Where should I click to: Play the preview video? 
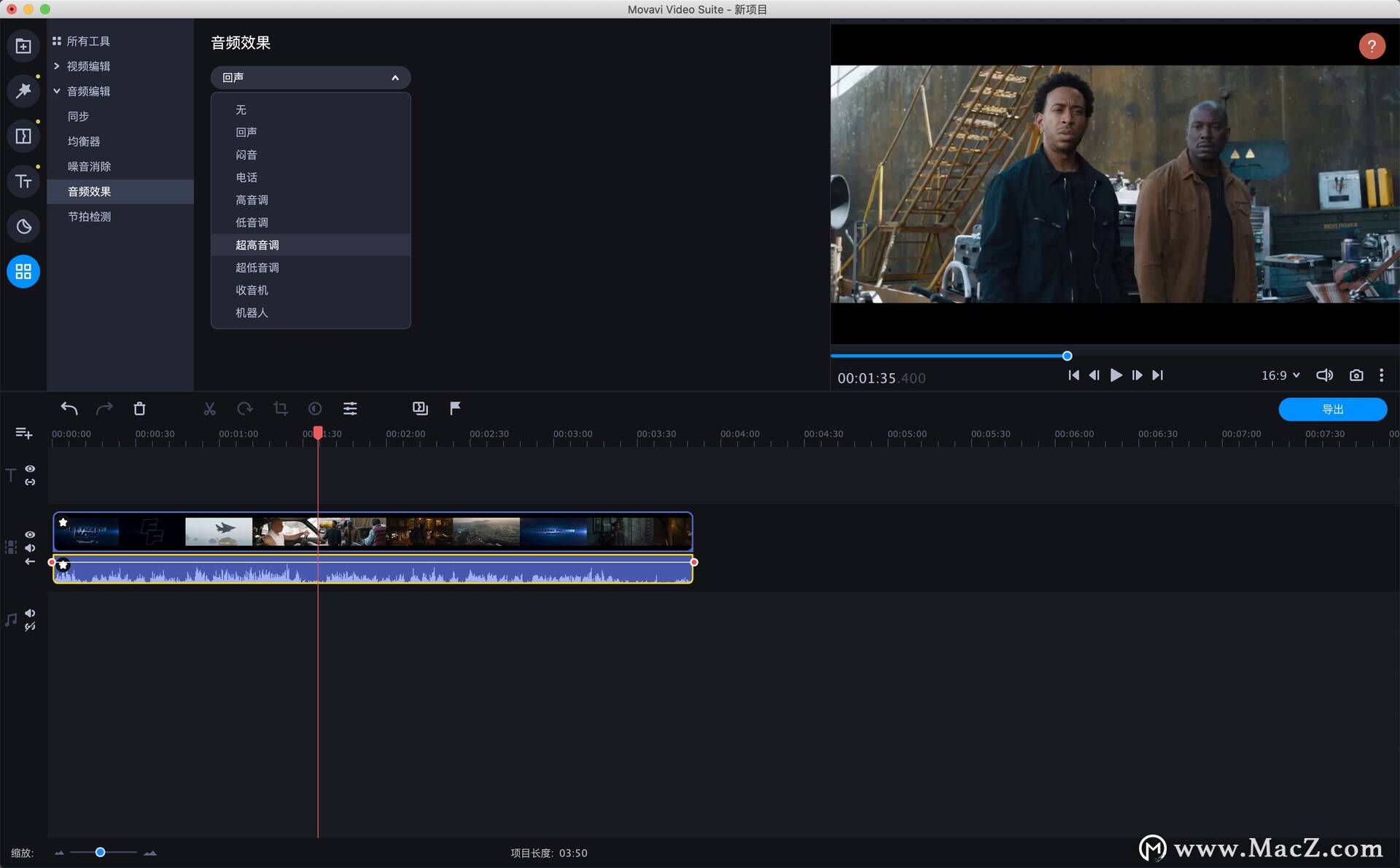coord(1116,375)
